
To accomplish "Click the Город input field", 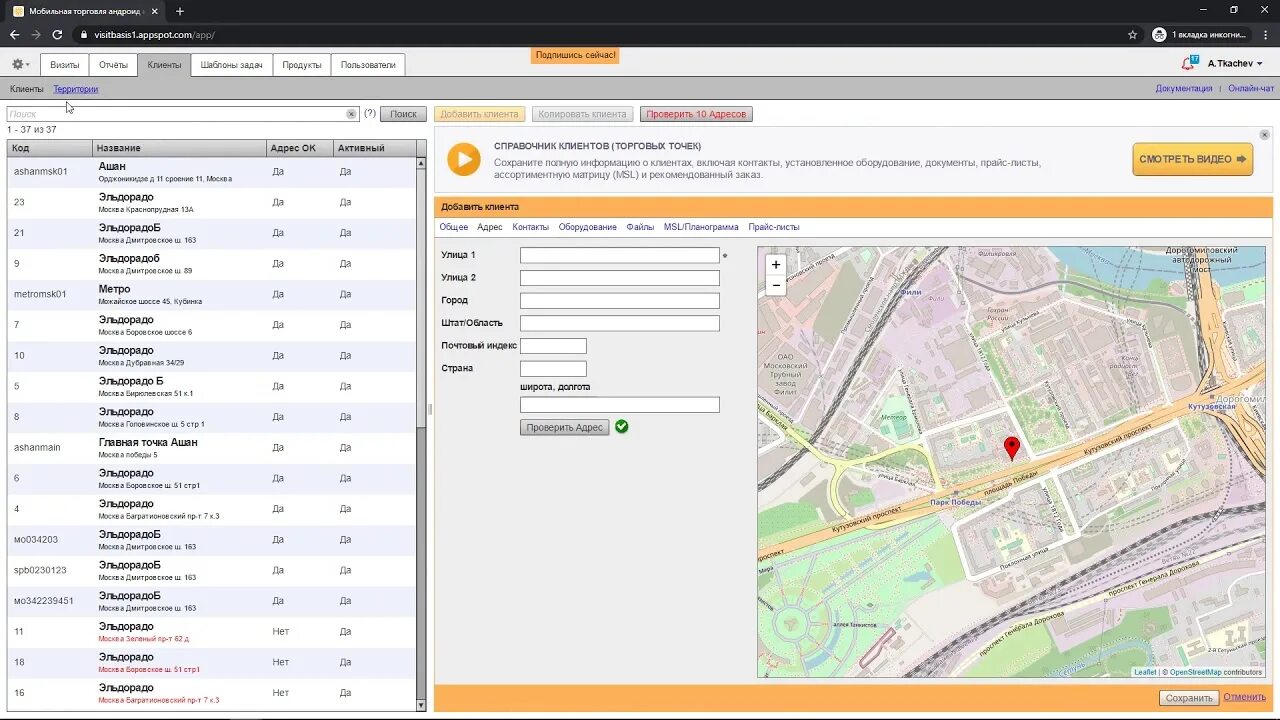I will 620,301.
